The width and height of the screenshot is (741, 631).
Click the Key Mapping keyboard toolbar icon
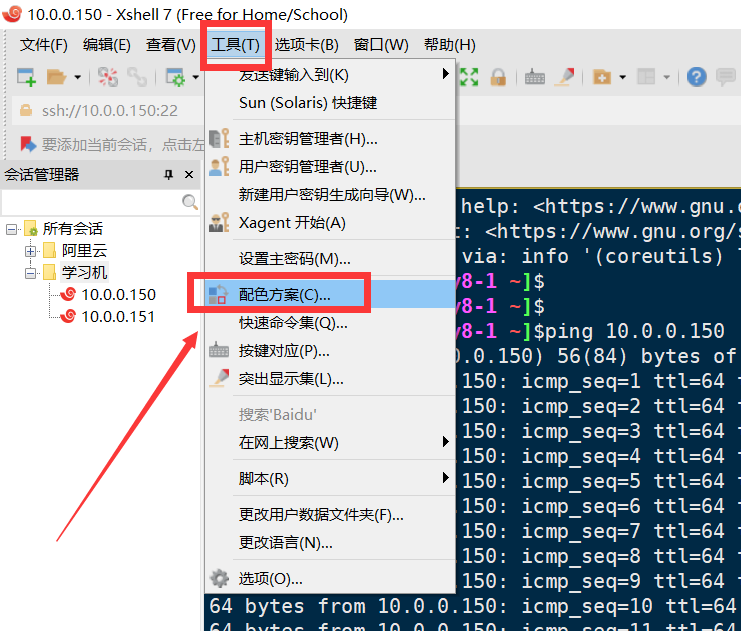(534, 77)
